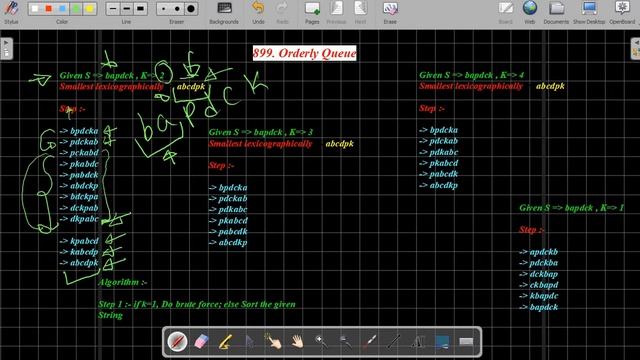Select the Laser Pointer tool
The image size is (640, 360).
[x=369, y=342]
